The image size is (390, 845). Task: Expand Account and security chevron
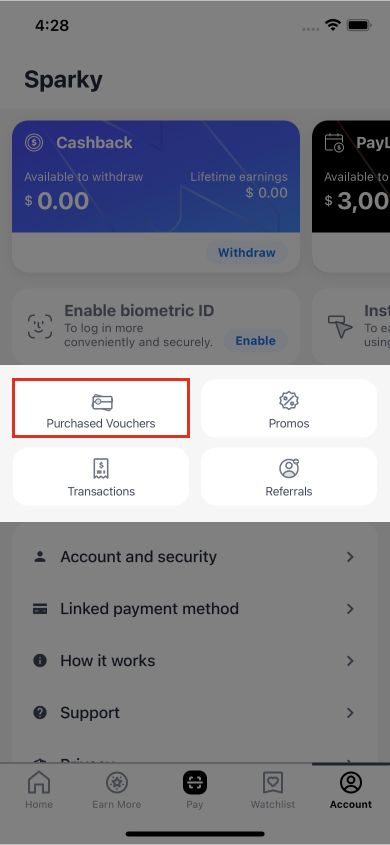[350, 557]
